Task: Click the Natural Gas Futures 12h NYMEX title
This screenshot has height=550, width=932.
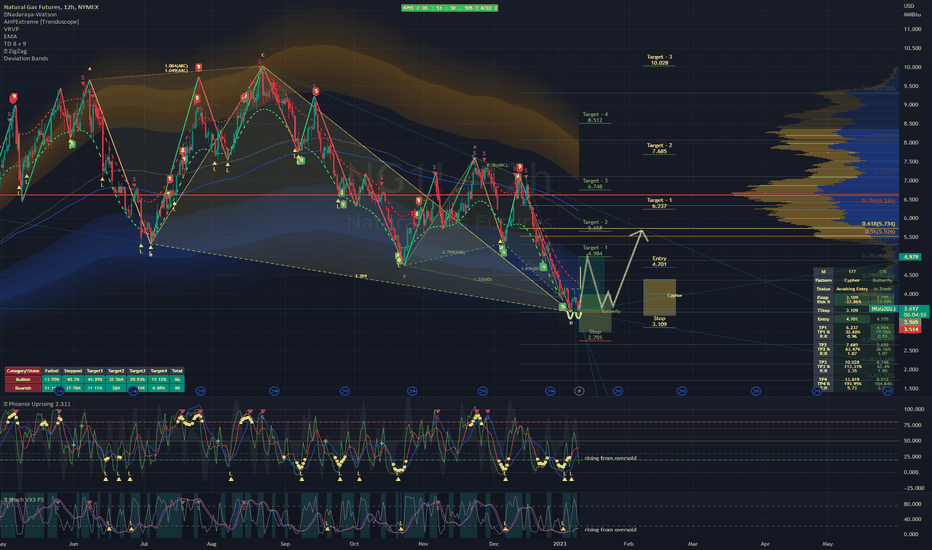Action: point(51,7)
